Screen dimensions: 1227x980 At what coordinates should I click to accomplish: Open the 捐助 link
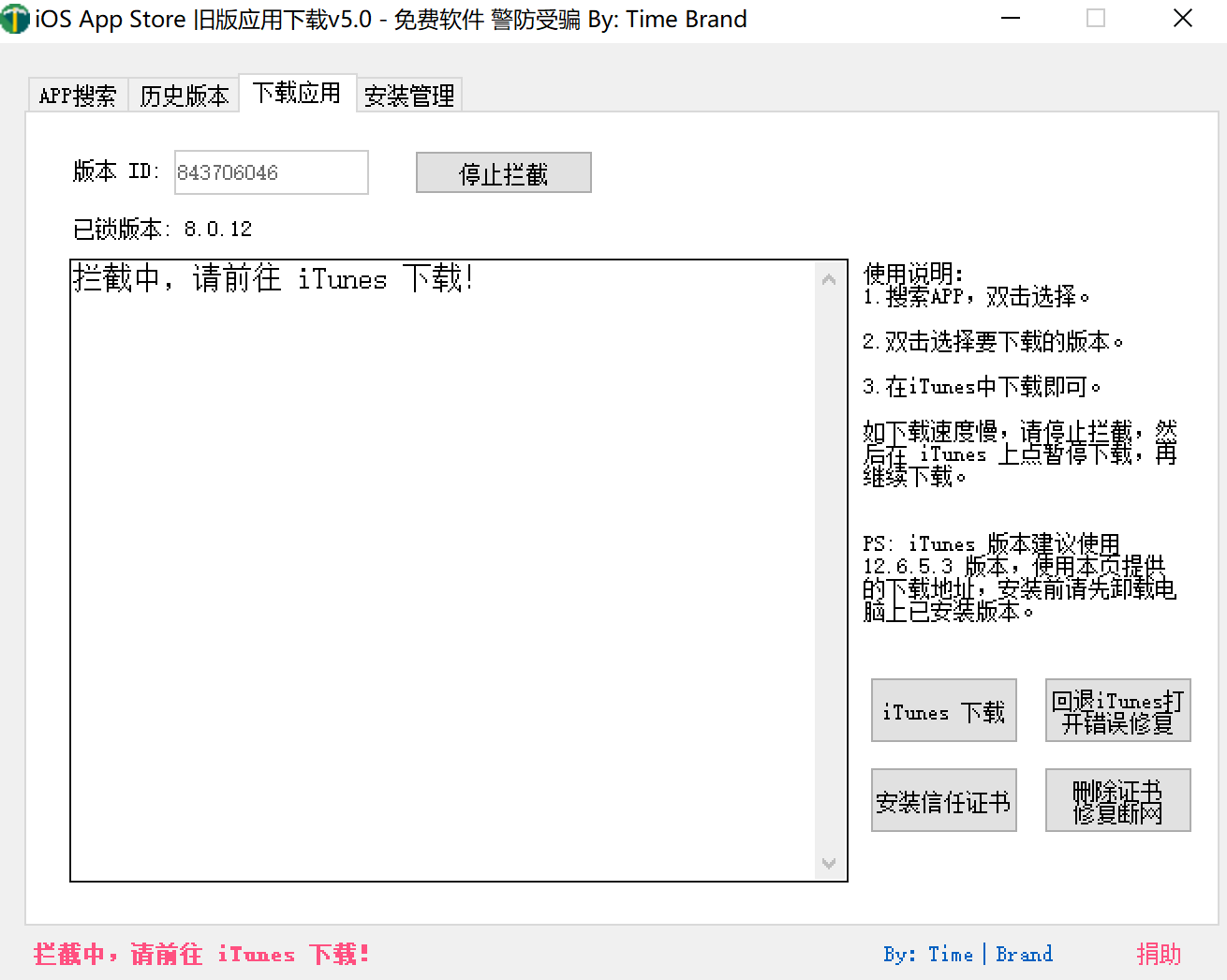click(x=1159, y=954)
